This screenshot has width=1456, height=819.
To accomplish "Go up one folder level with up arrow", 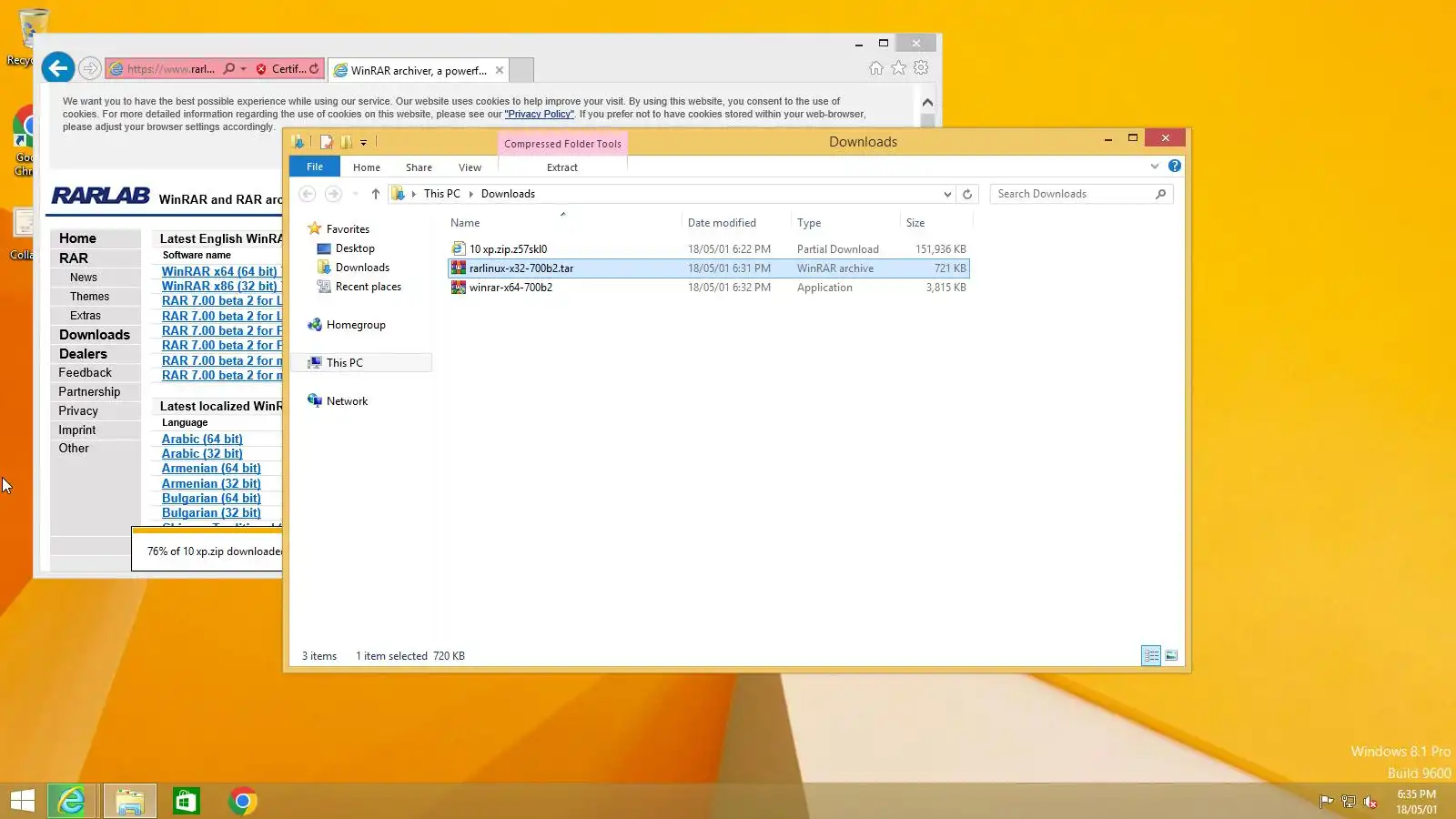I will pyautogui.click(x=375, y=194).
